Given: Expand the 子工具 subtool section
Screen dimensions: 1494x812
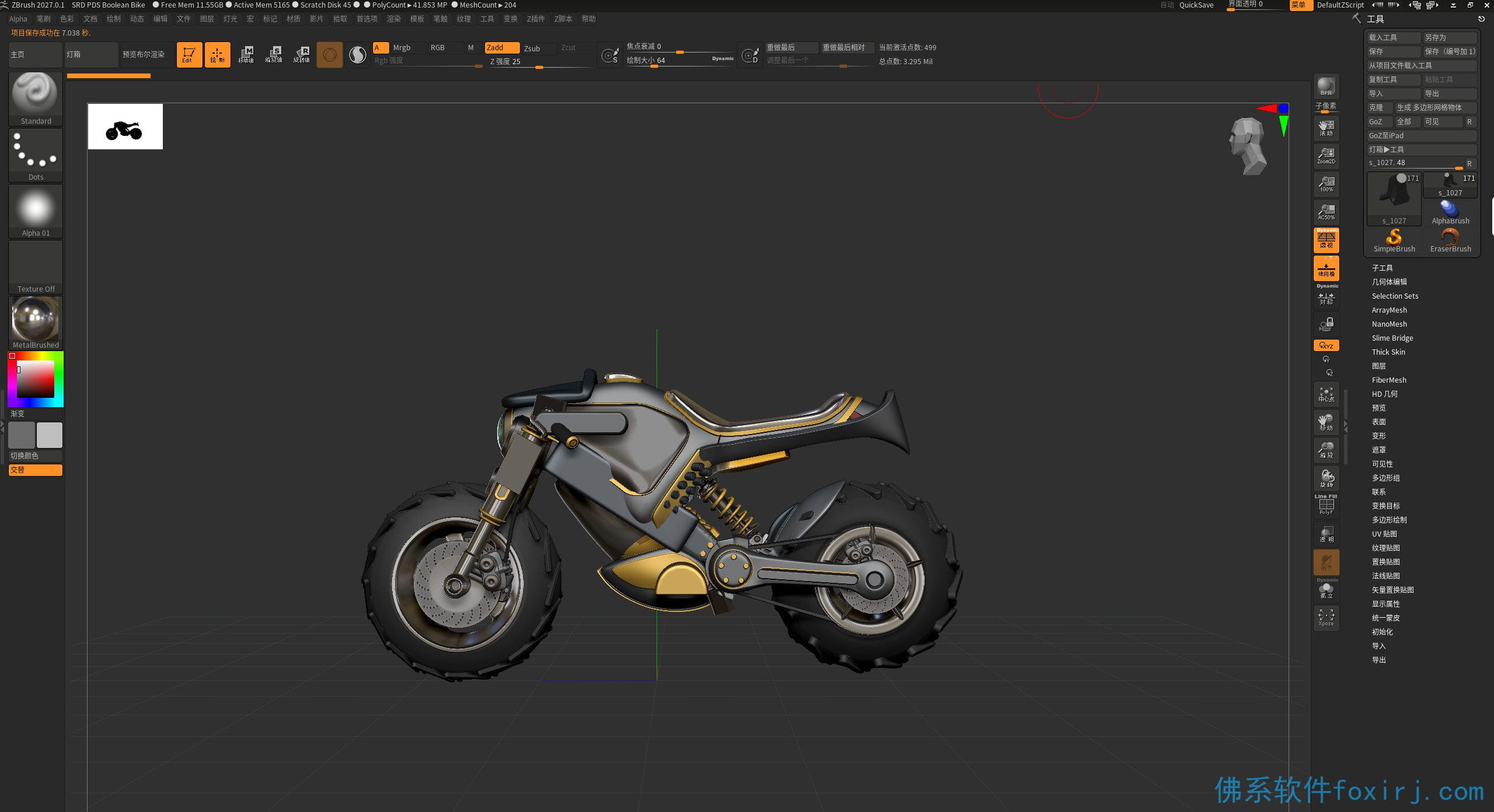Looking at the screenshot, I should pyautogui.click(x=1382, y=268).
